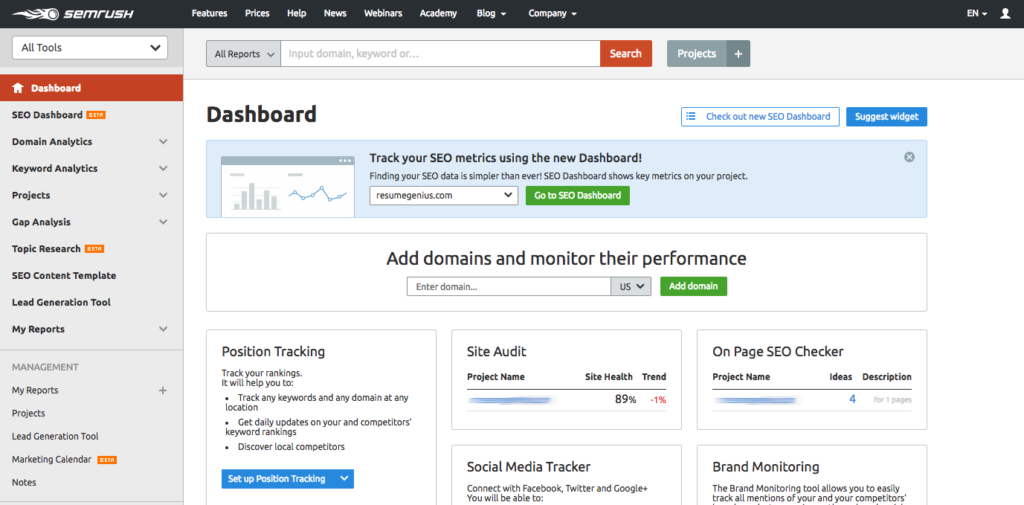Click the BETA badge beside SEO Dashboard
The width and height of the screenshot is (1024, 505).
pyautogui.click(x=96, y=115)
